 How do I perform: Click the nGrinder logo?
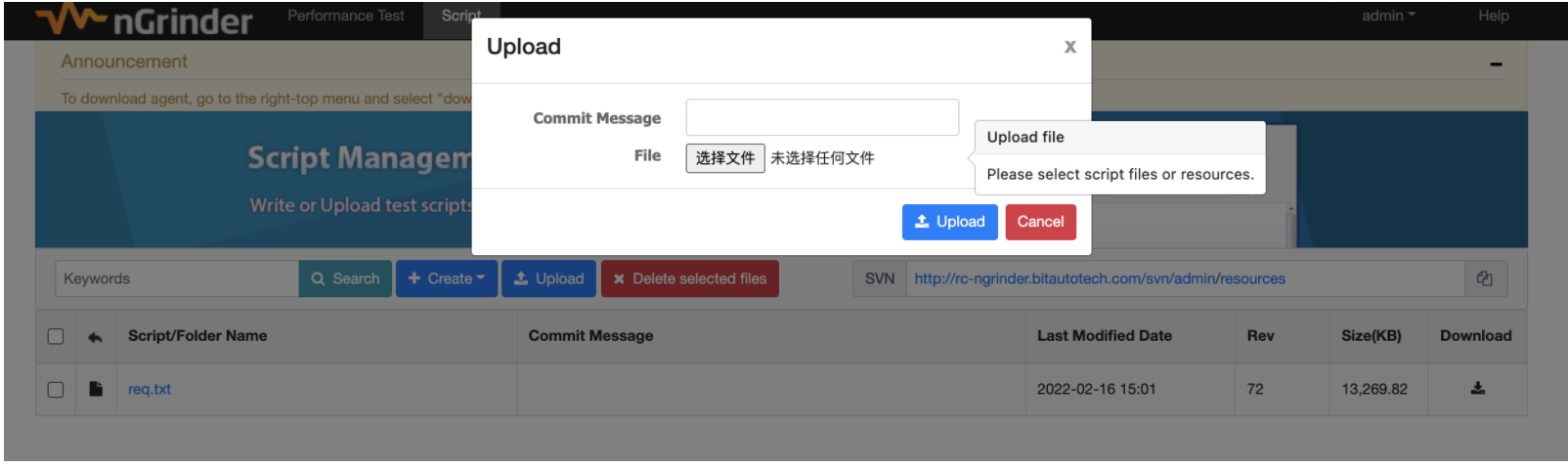click(145, 20)
